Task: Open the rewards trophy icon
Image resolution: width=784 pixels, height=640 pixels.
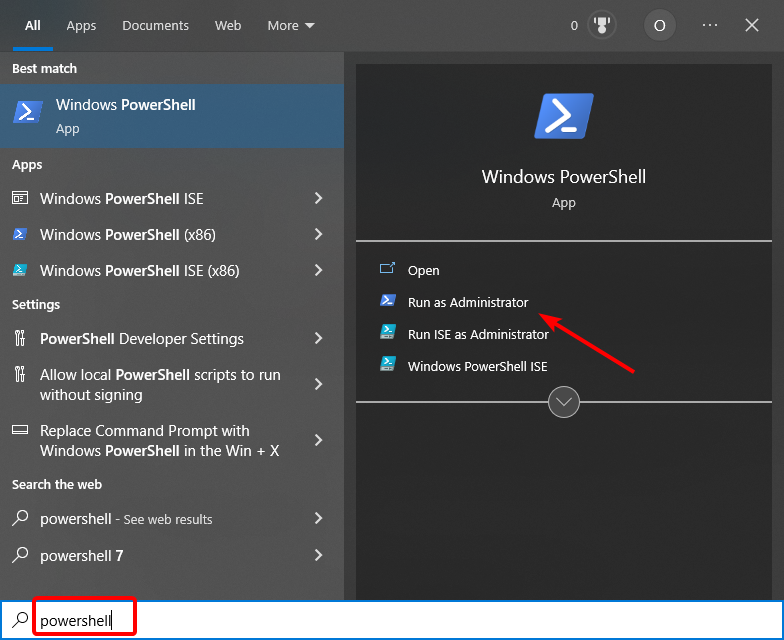Action: pyautogui.click(x=602, y=25)
